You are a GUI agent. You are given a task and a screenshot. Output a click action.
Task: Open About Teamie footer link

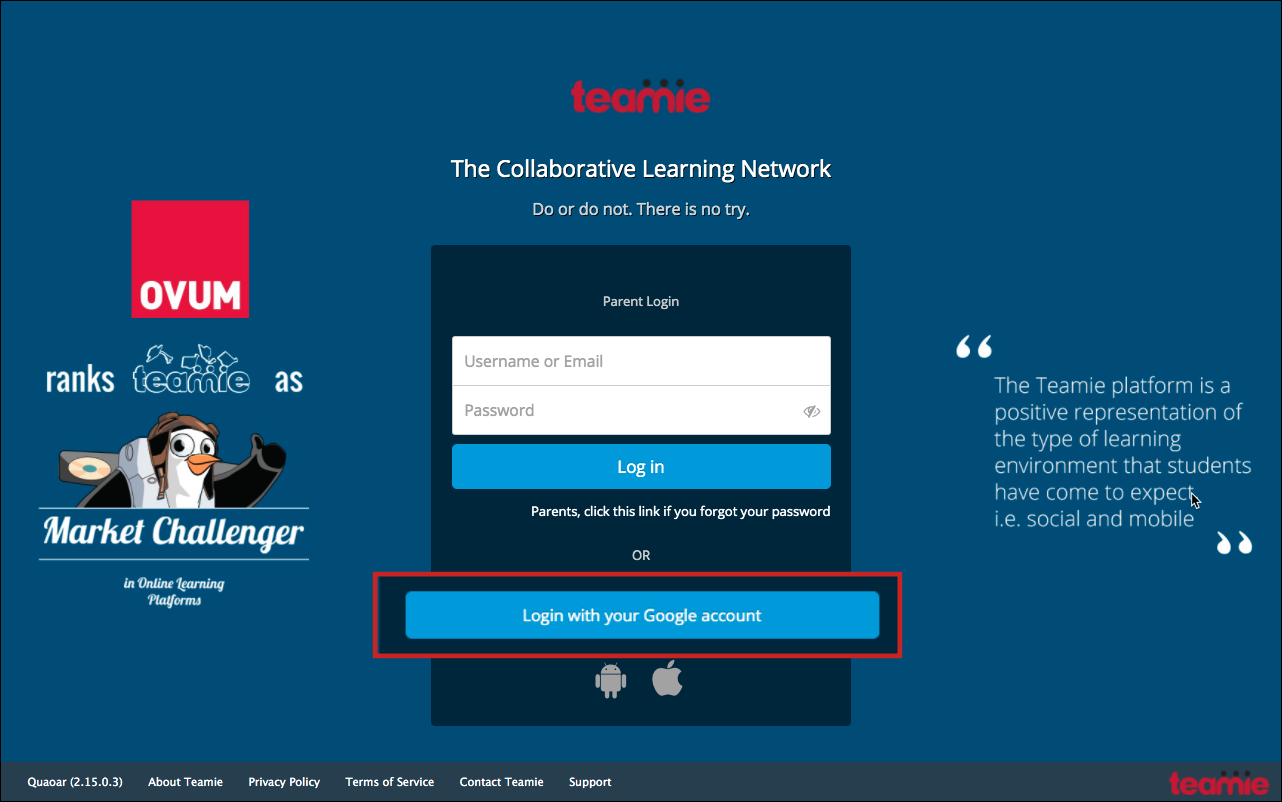(185, 782)
